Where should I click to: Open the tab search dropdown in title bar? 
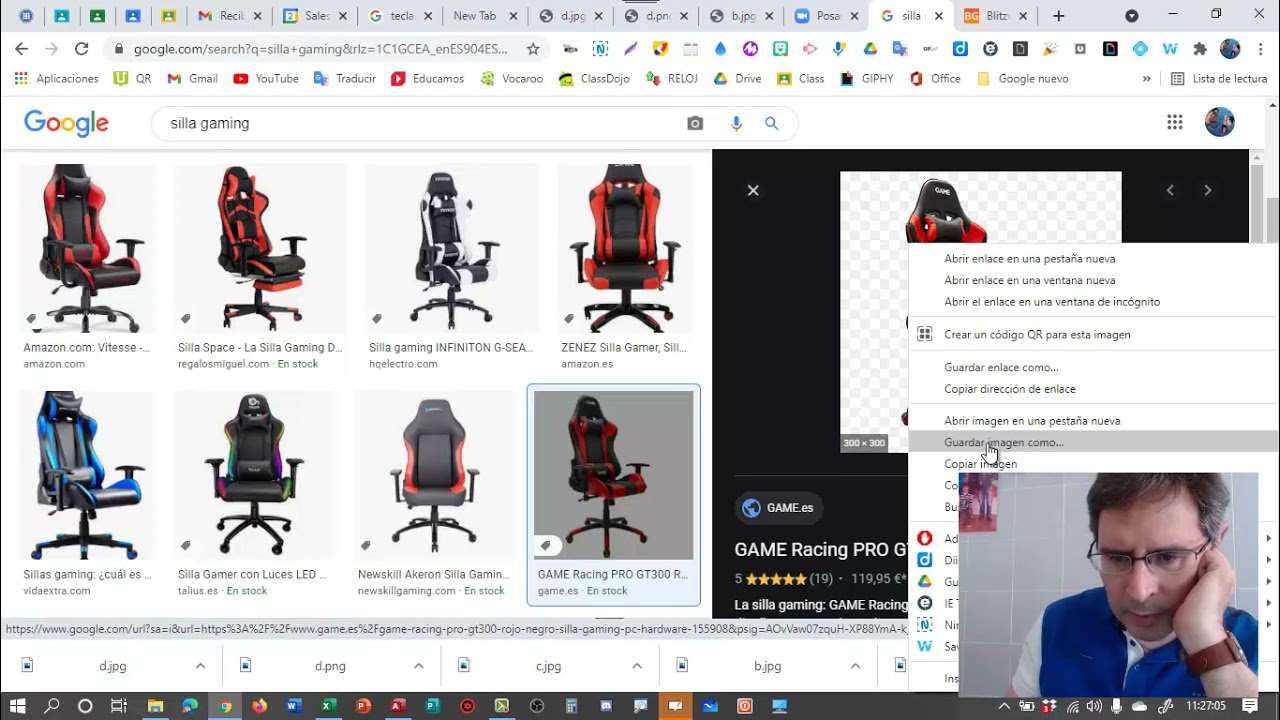click(1131, 16)
